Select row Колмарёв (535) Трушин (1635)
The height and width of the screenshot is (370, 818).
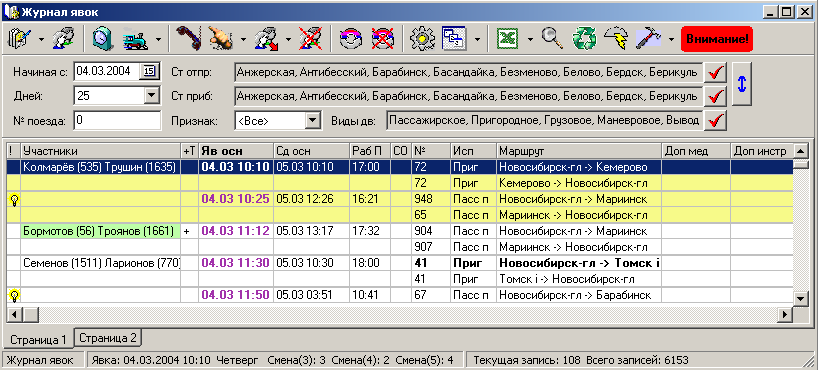(101, 167)
